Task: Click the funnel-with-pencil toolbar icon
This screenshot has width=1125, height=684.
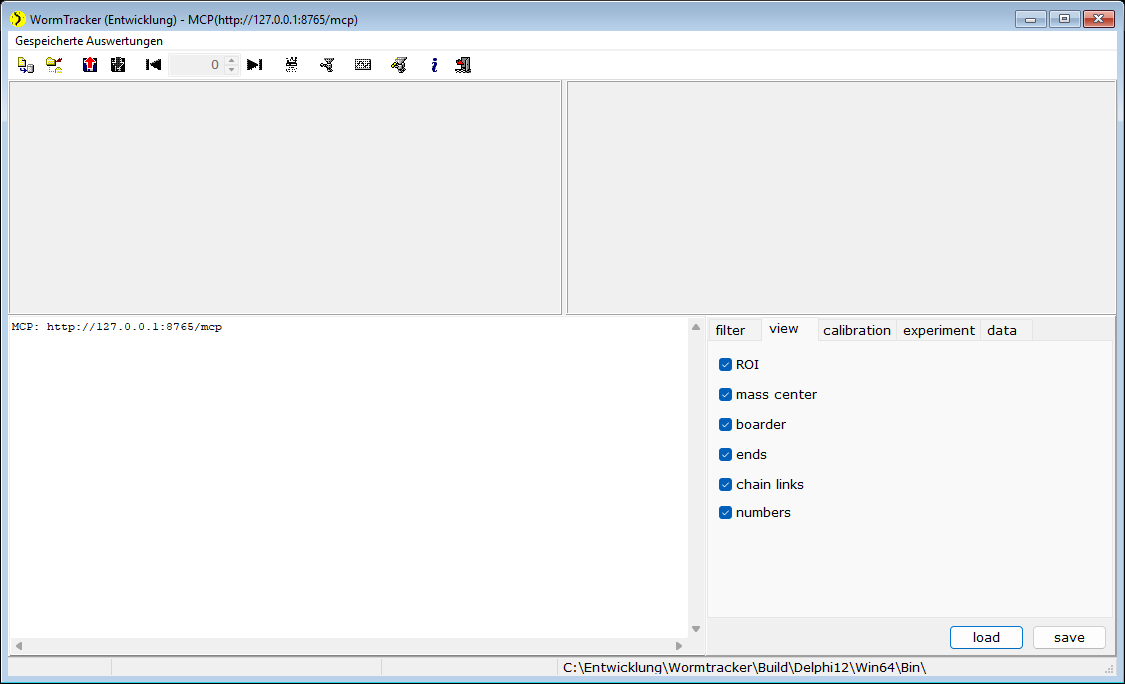Action: click(x=399, y=65)
